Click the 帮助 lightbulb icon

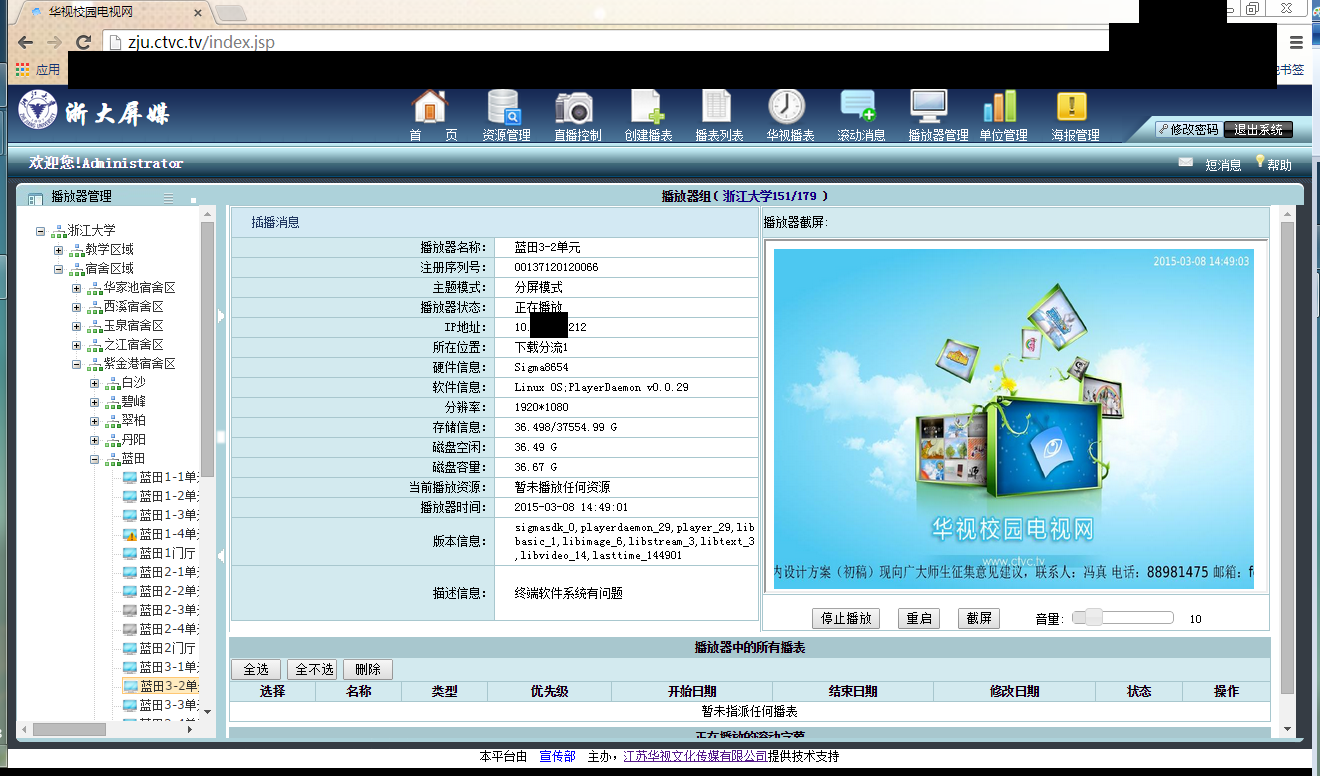(x=1260, y=161)
